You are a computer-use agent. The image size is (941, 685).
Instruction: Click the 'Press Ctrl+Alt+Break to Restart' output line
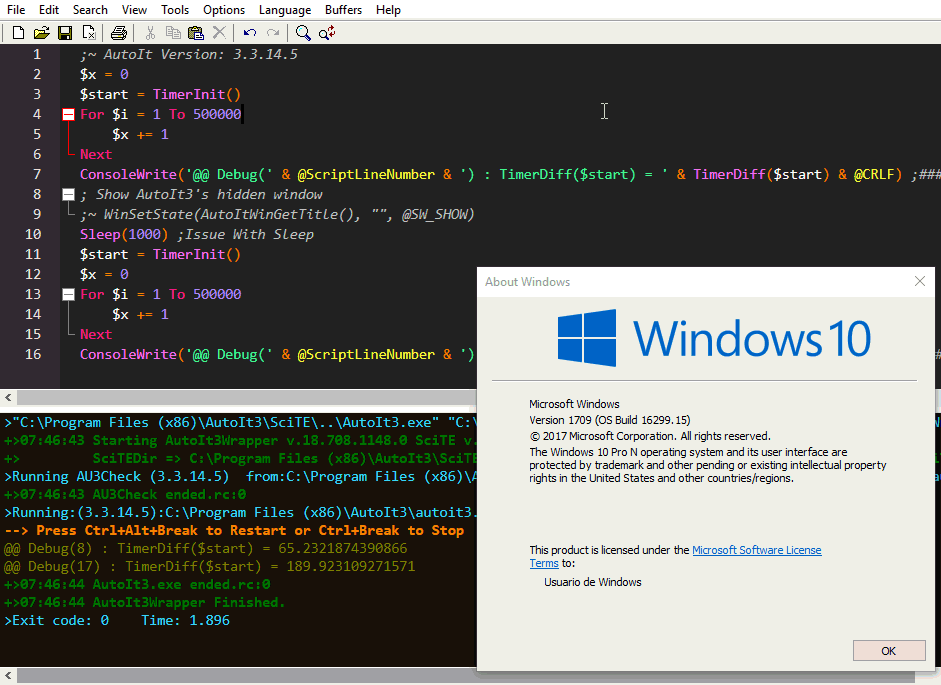[x=234, y=530]
